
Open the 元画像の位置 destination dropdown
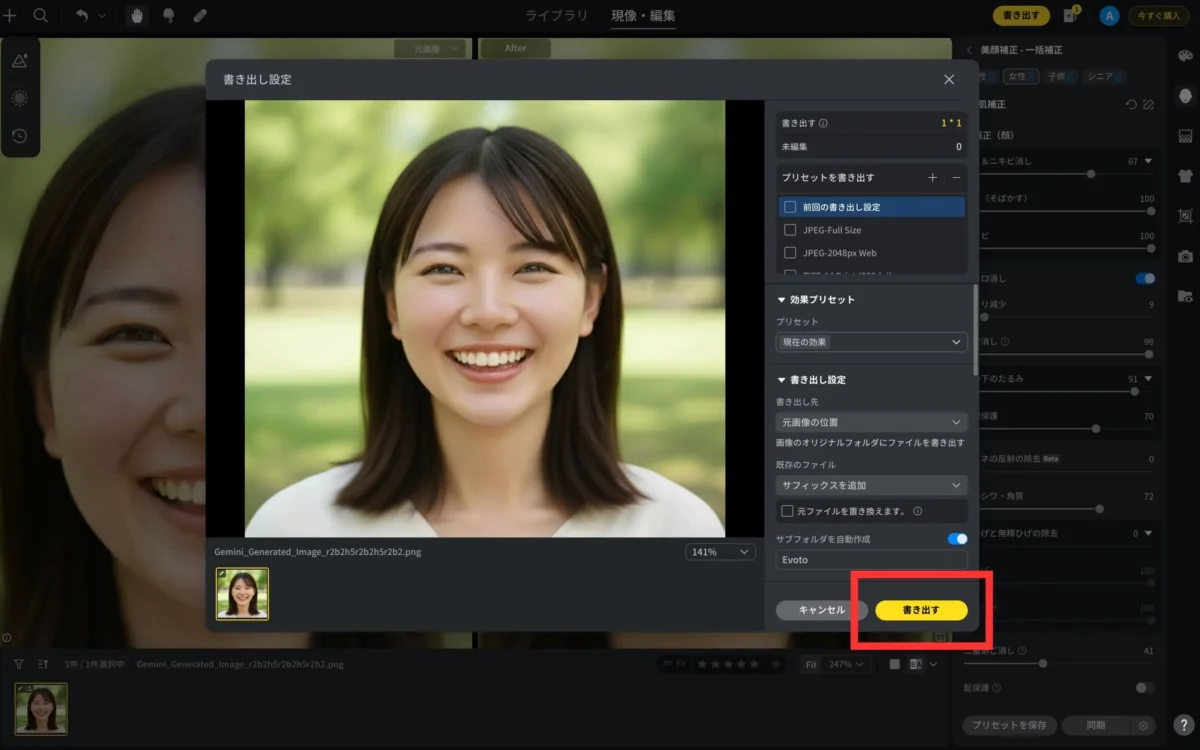coord(872,422)
